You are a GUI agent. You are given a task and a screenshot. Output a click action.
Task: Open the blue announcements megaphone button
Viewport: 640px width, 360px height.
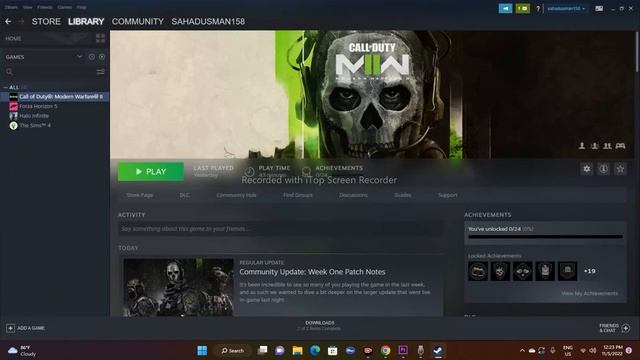505,8
